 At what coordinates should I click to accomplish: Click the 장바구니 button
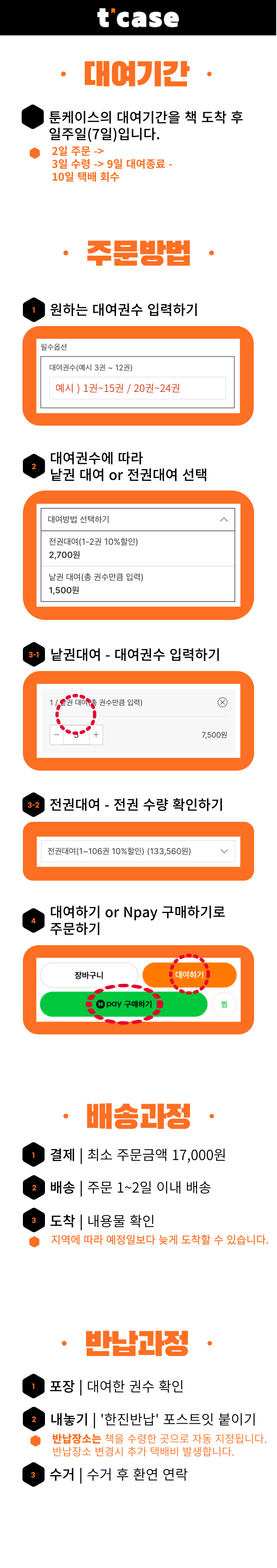89,975
